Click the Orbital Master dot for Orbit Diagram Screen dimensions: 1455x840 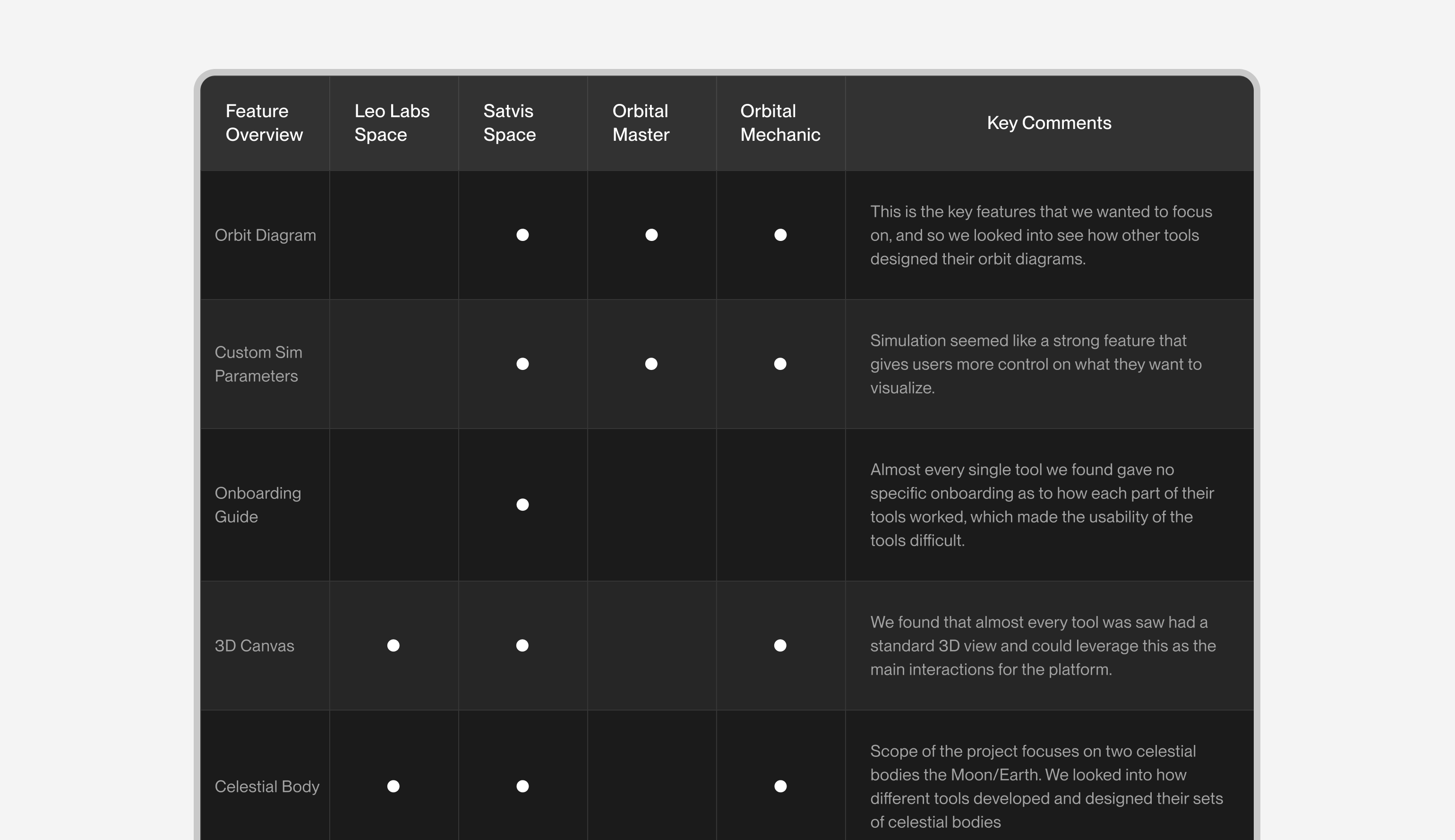tap(651, 235)
